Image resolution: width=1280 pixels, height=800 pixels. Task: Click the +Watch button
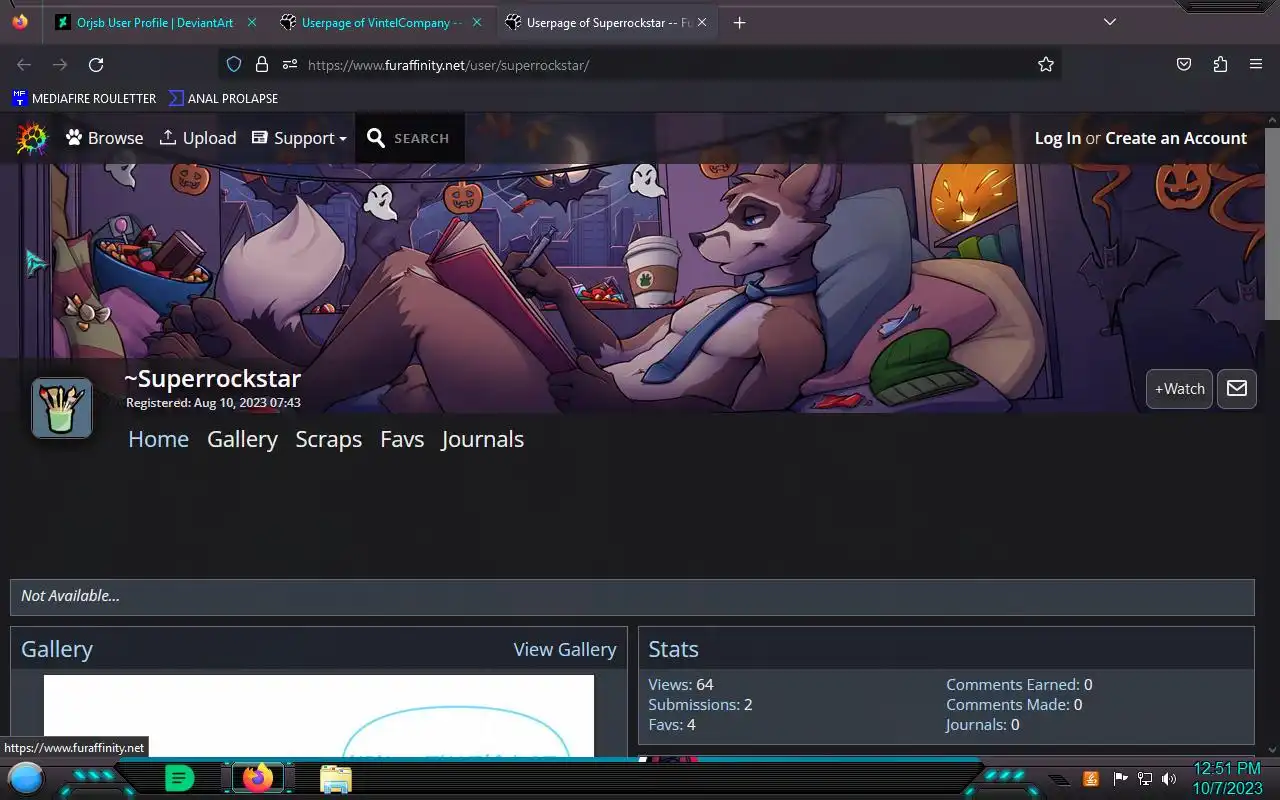(1180, 389)
